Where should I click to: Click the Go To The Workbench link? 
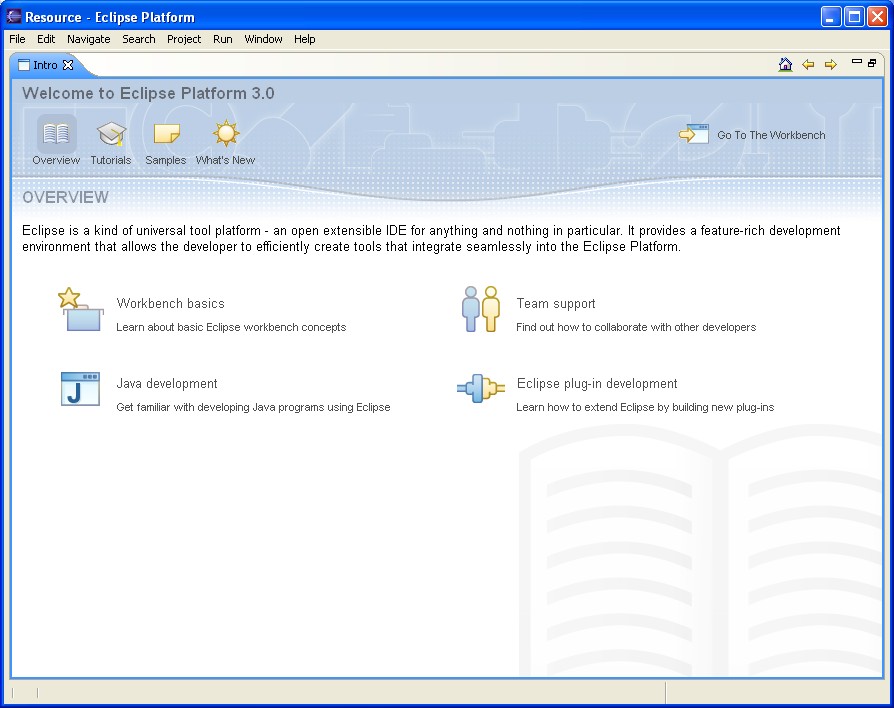click(x=771, y=135)
